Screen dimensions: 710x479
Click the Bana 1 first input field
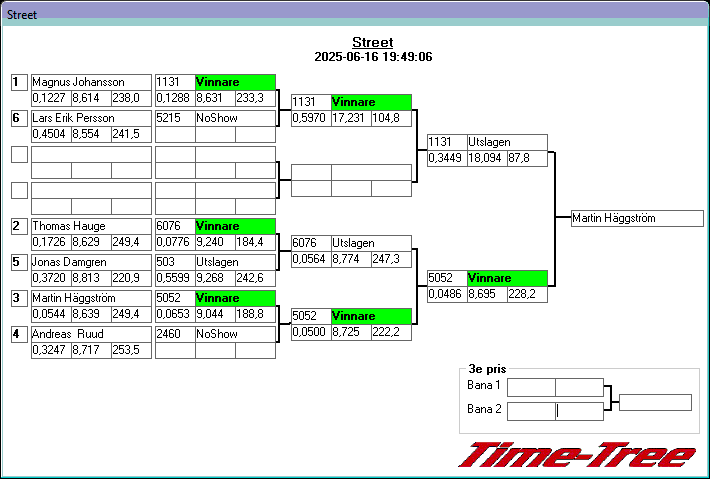point(531,388)
